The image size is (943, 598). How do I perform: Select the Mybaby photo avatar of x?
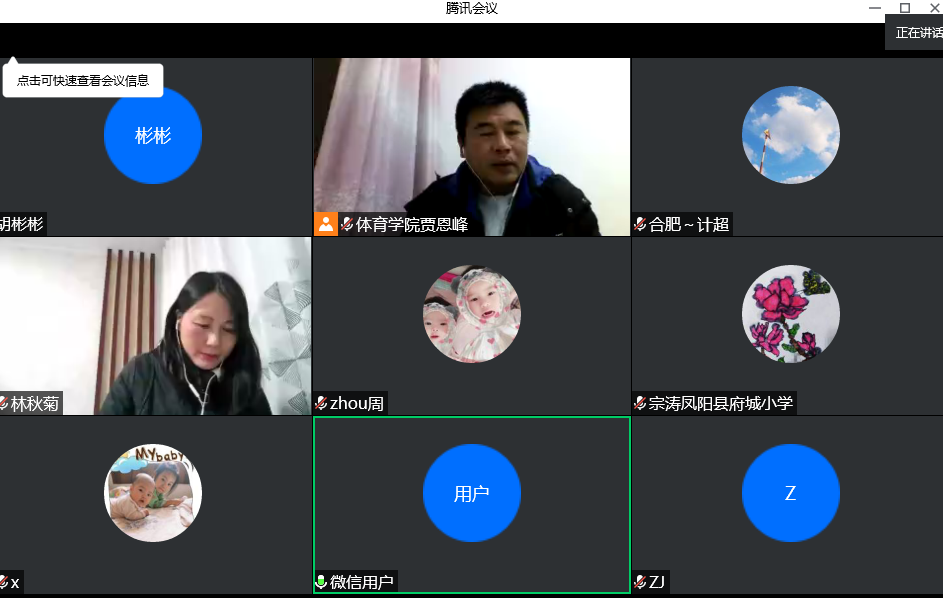(x=153, y=493)
